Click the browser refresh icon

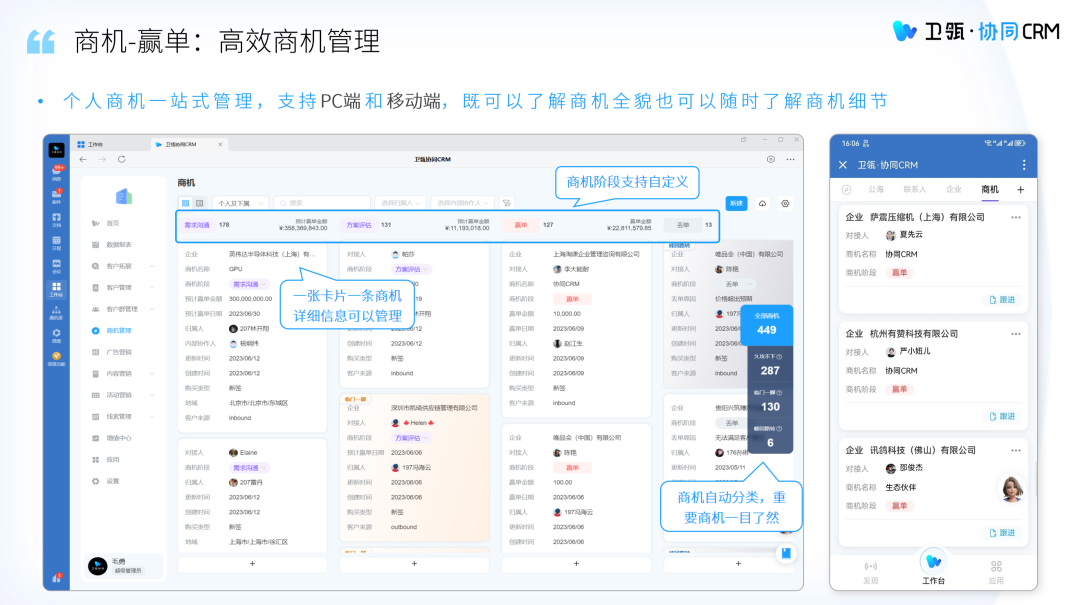pos(121,159)
